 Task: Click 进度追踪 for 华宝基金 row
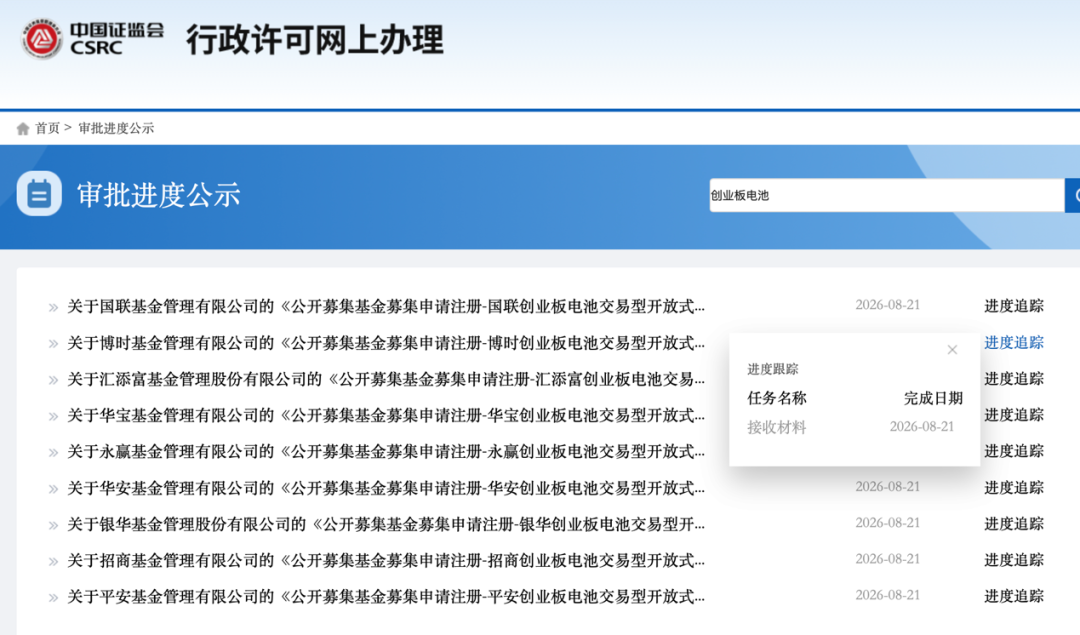(1014, 415)
